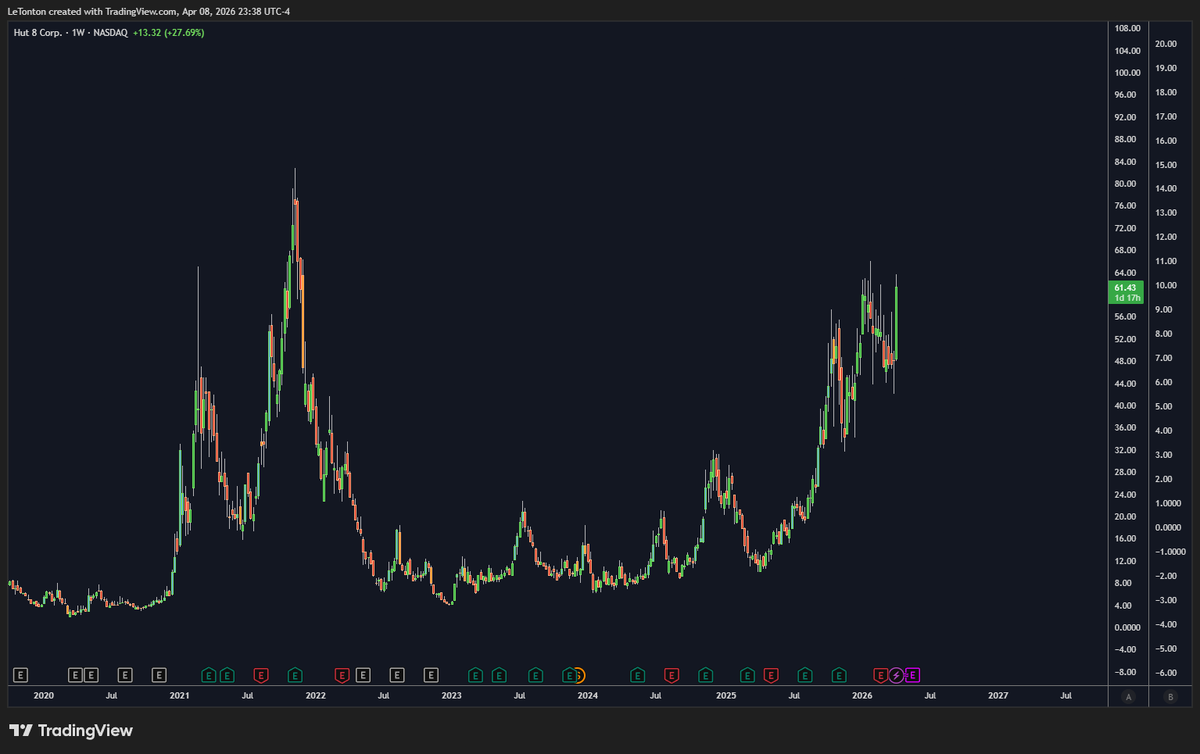Open the purple lightning event marker
Image resolution: width=1200 pixels, height=754 pixels.
coord(897,675)
